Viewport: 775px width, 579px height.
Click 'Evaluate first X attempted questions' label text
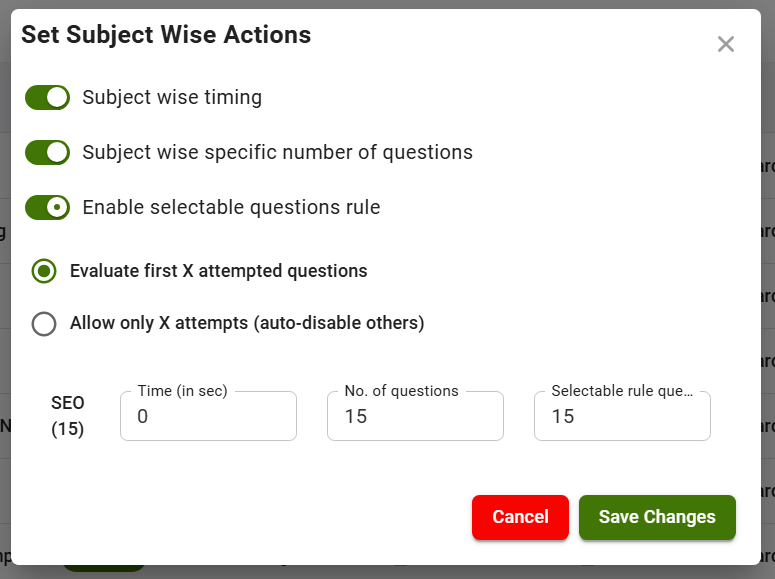click(218, 271)
